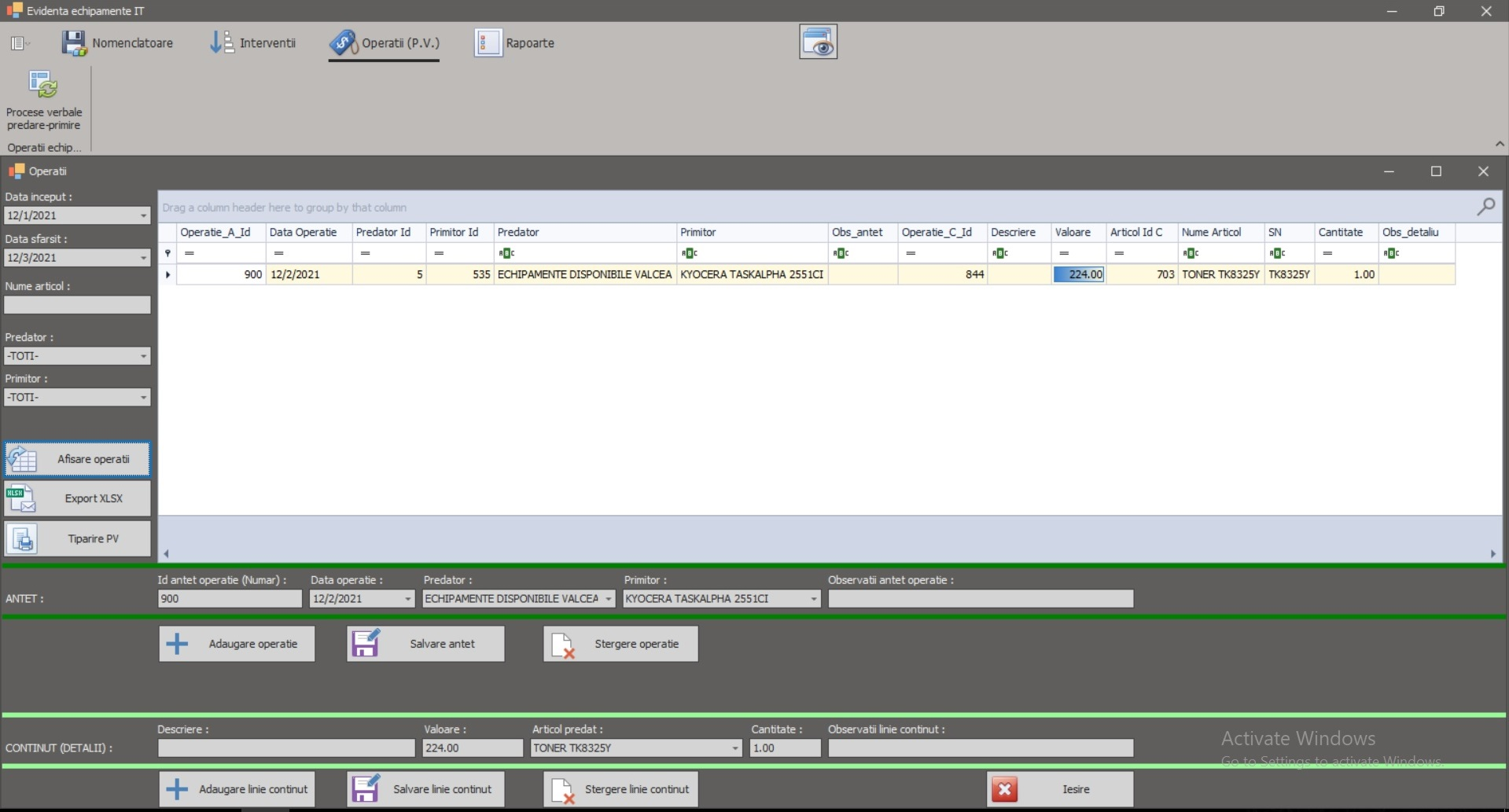Collapse the ribbon with the chevron
Image resolution: width=1509 pixels, height=812 pixels.
coord(1499,144)
